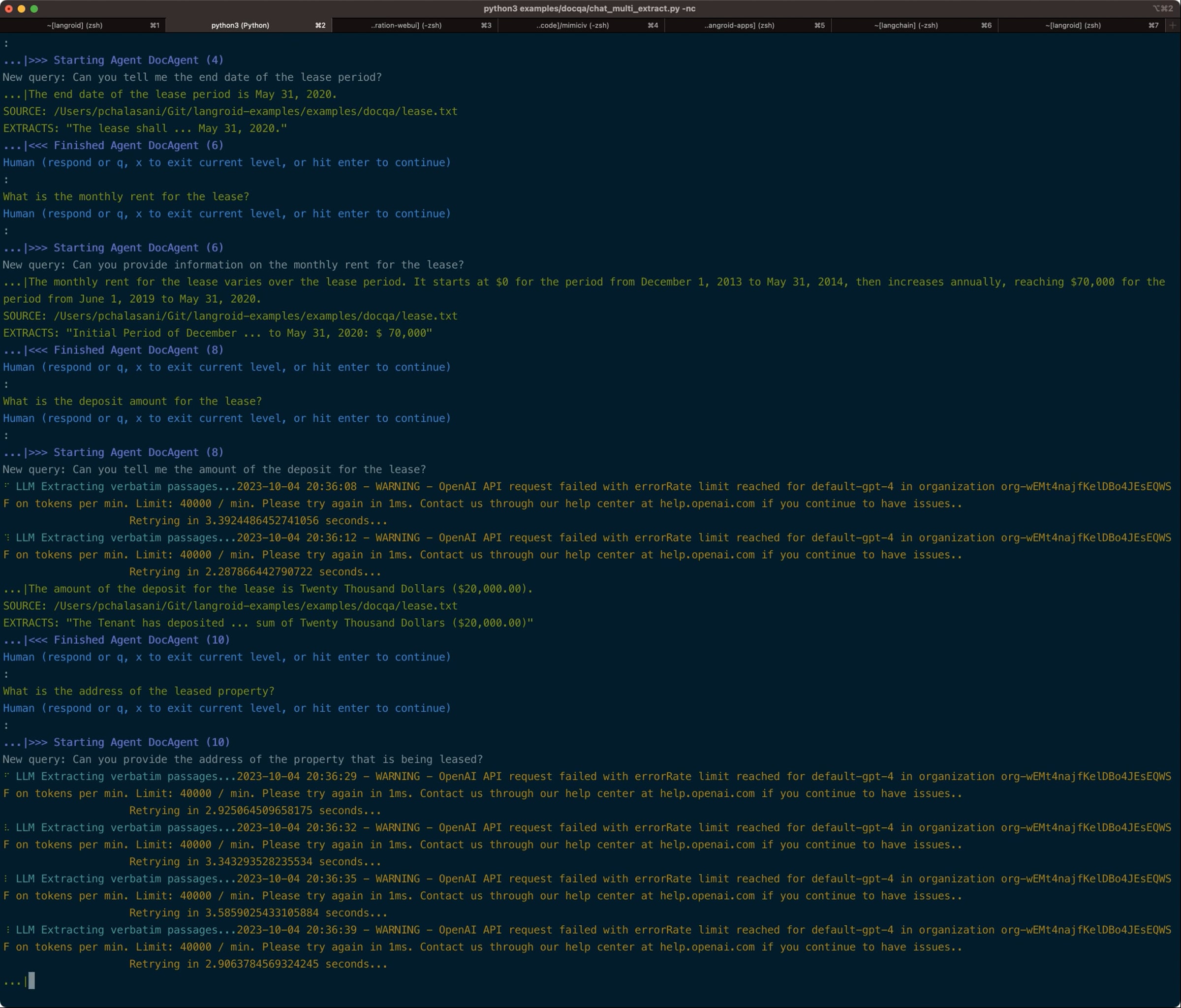Select the ~[langchain] (-zsh) tab
Screen dimensions: 1181x1008
point(915,25)
